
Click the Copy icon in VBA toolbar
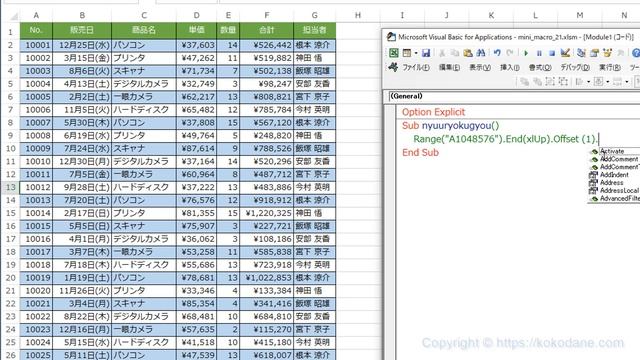[455, 53]
